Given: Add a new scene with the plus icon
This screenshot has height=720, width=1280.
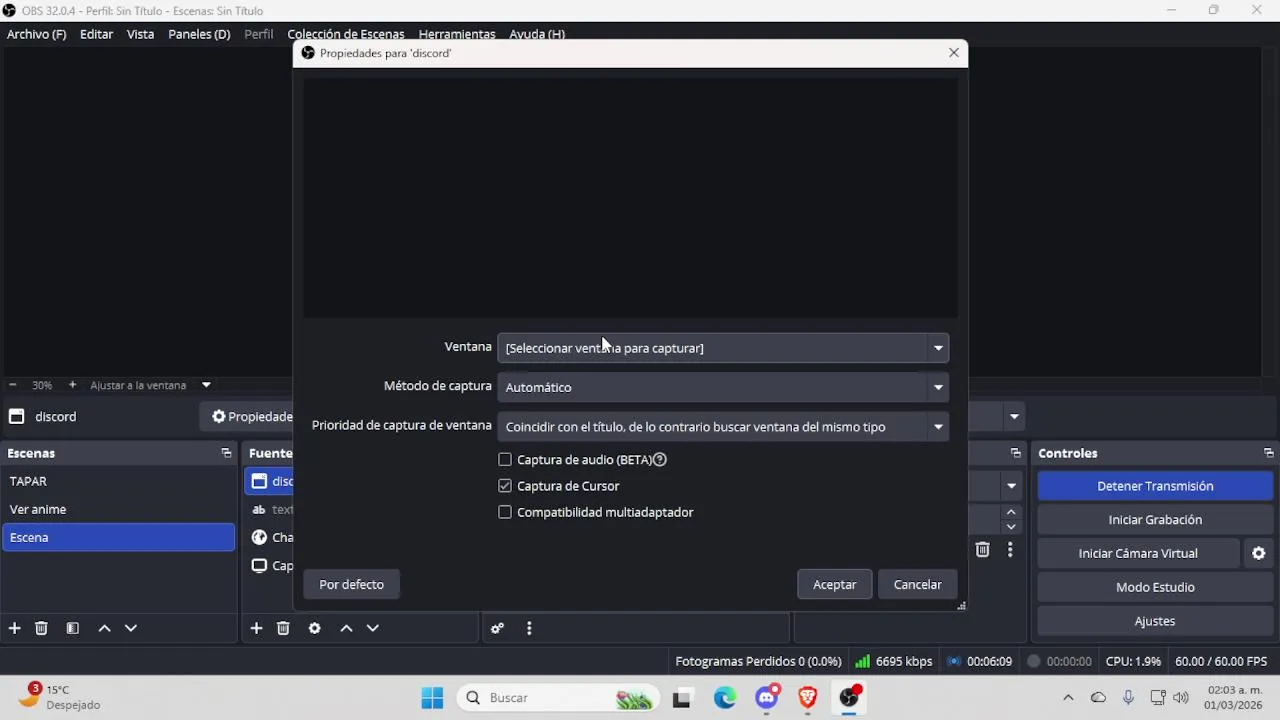Looking at the screenshot, I should click(x=14, y=628).
